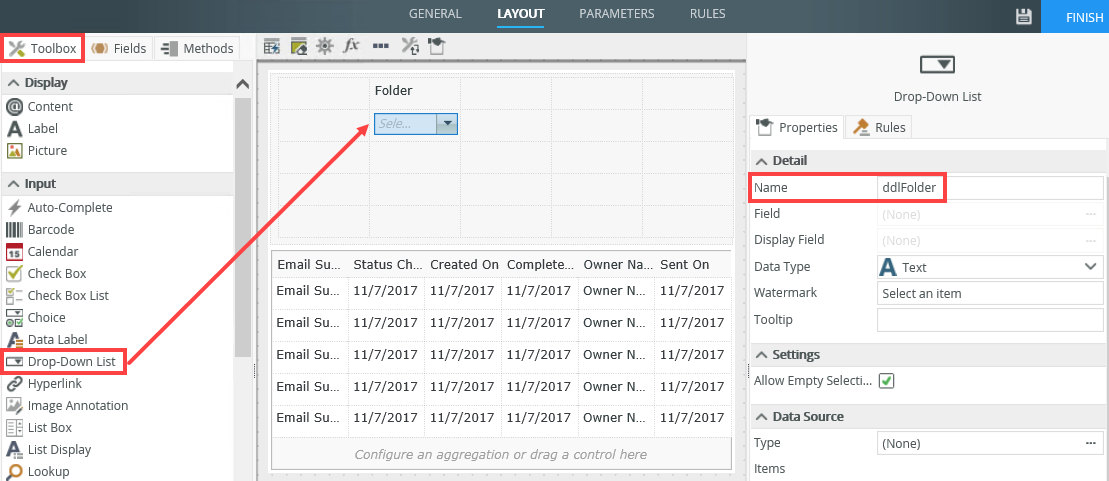Collapse the Input toolbox section

pyautogui.click(x=13, y=184)
